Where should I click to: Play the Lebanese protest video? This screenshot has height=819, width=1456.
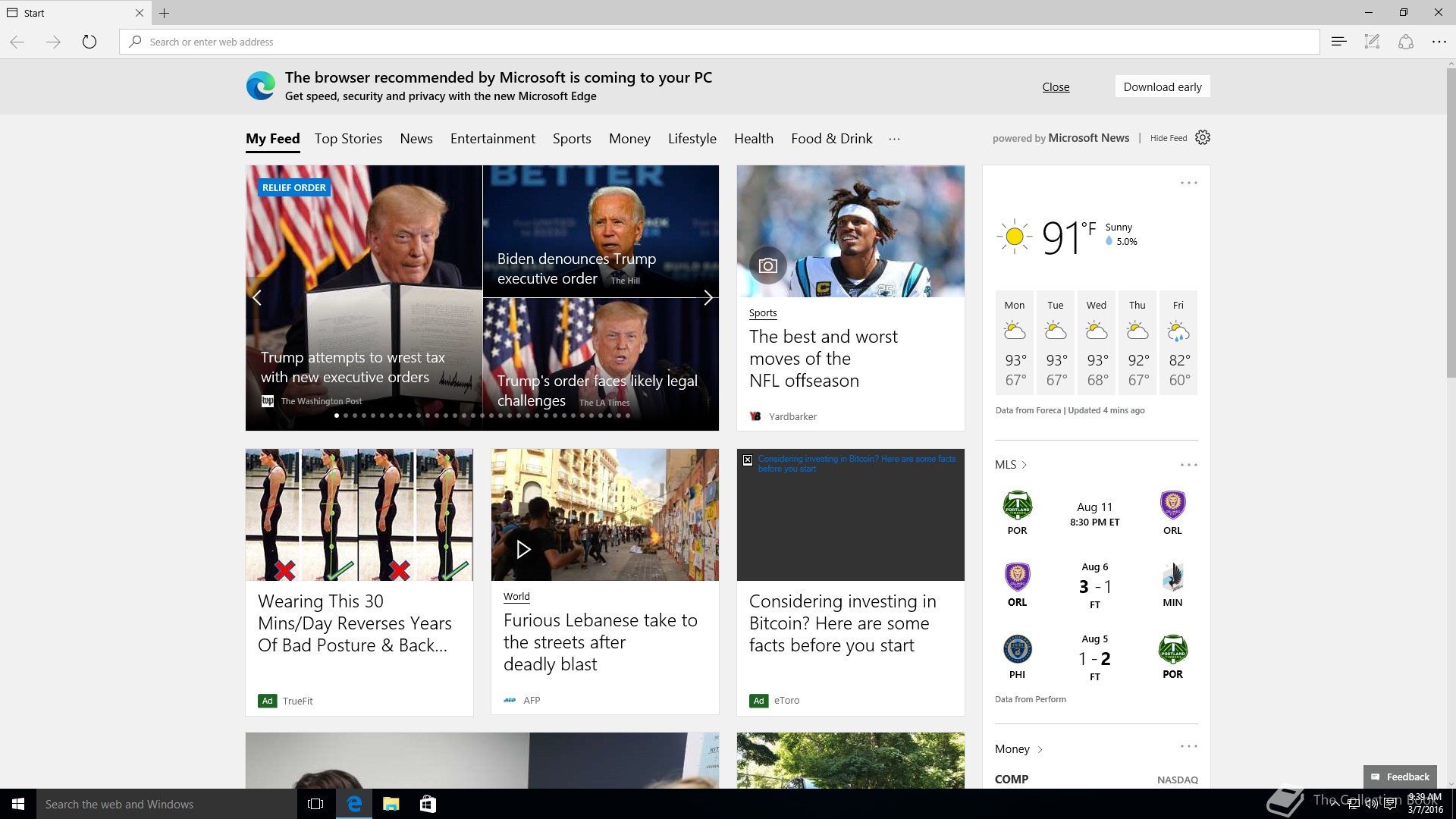click(523, 549)
